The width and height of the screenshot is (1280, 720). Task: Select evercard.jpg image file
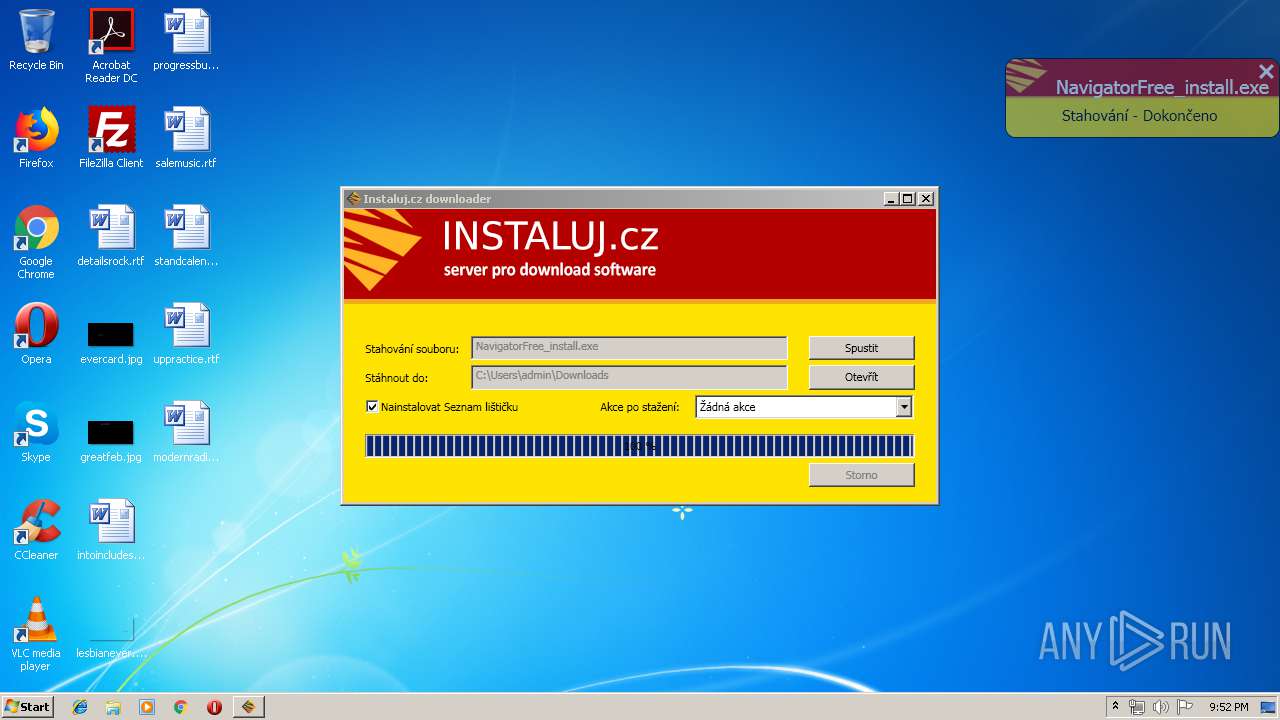111,342
